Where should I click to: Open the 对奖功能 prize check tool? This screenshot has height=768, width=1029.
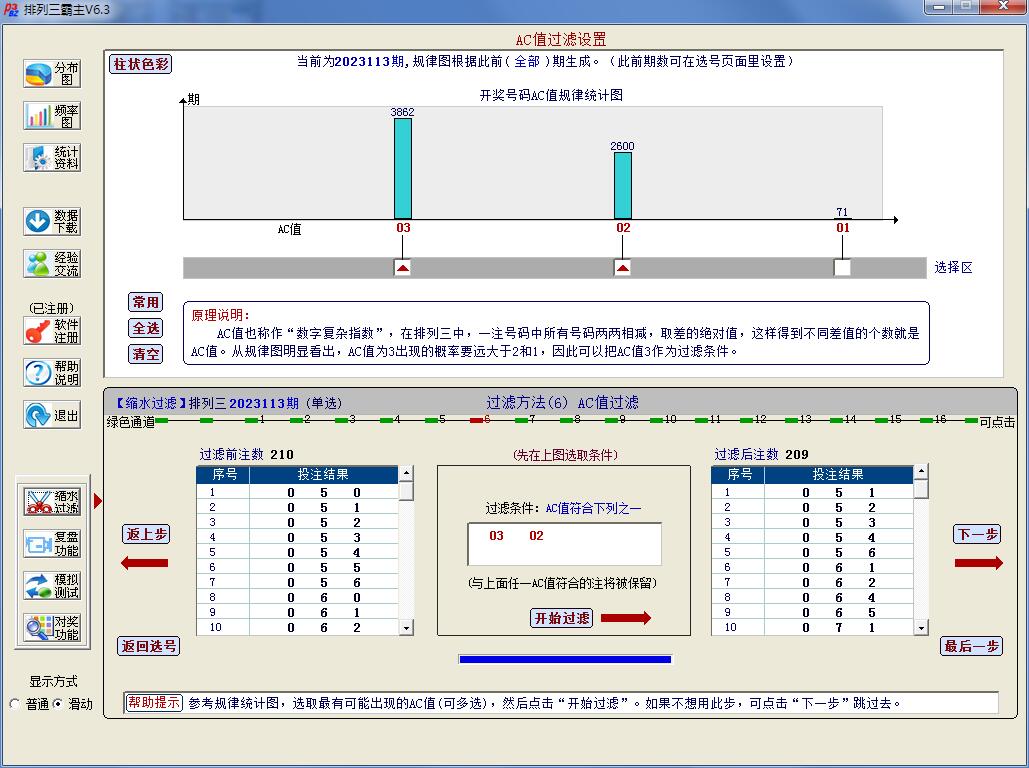point(52,627)
